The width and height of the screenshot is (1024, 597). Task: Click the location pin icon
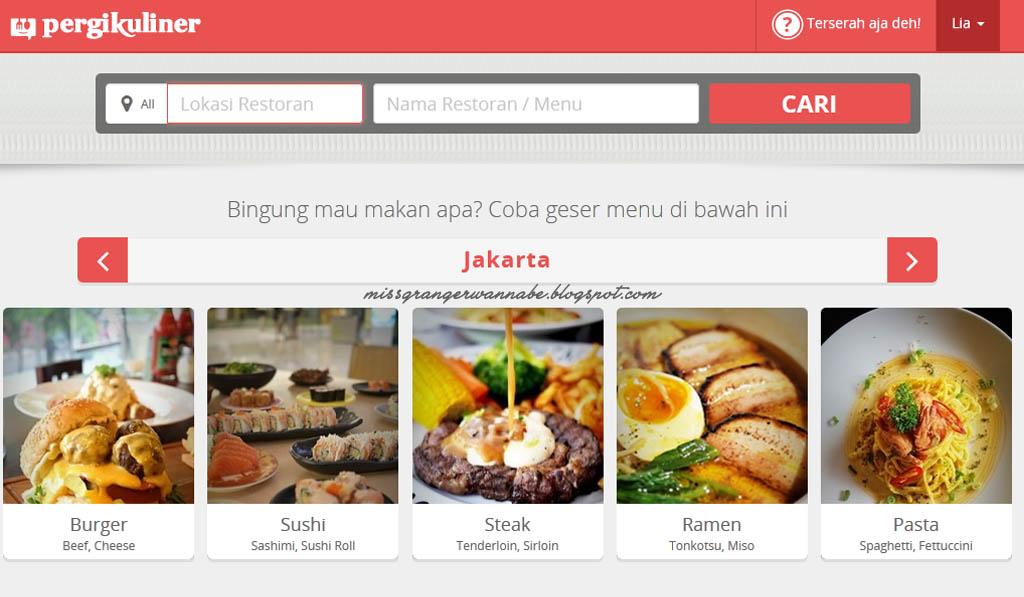tap(127, 104)
